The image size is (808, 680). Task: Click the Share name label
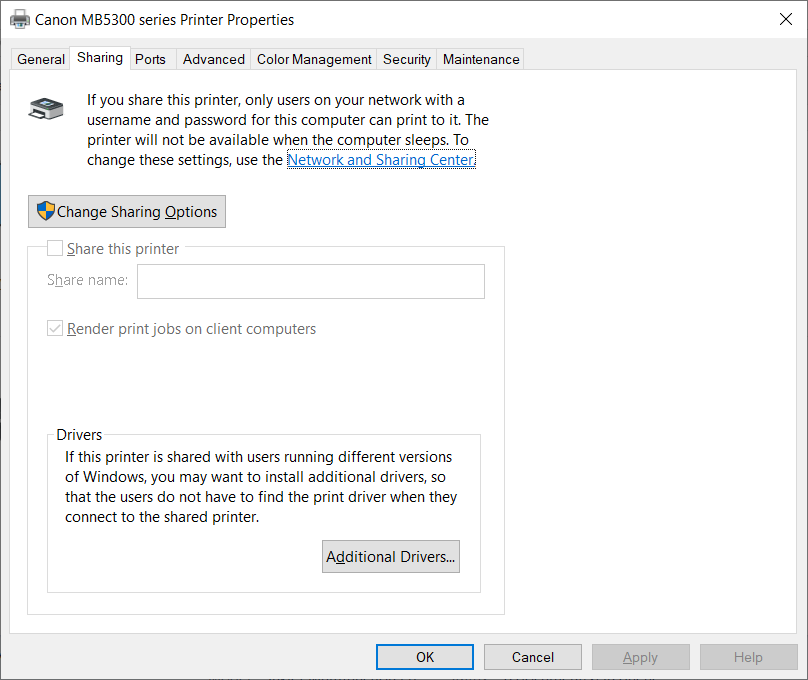point(88,280)
